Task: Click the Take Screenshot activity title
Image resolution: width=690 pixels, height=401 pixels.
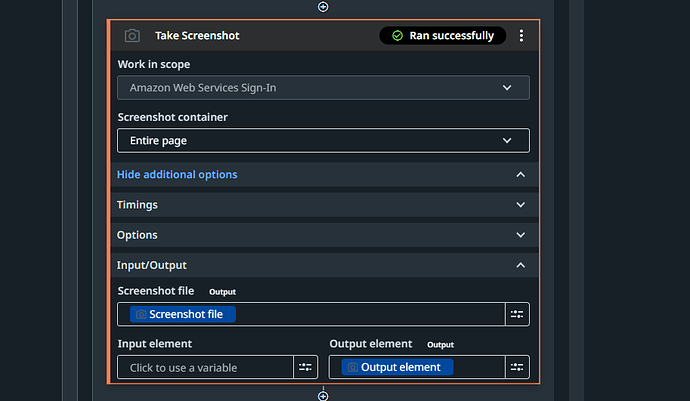Action: click(x=197, y=36)
